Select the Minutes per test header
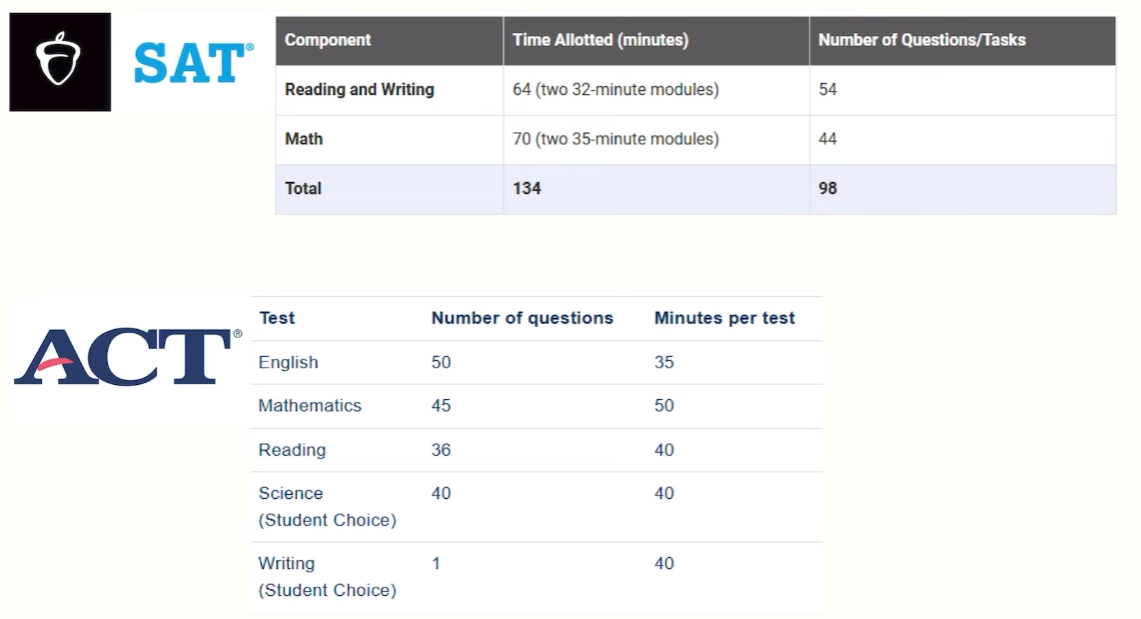 [x=724, y=318]
